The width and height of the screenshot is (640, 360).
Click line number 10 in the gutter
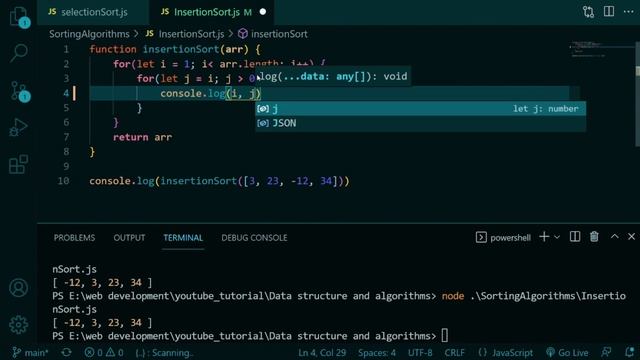(63, 181)
